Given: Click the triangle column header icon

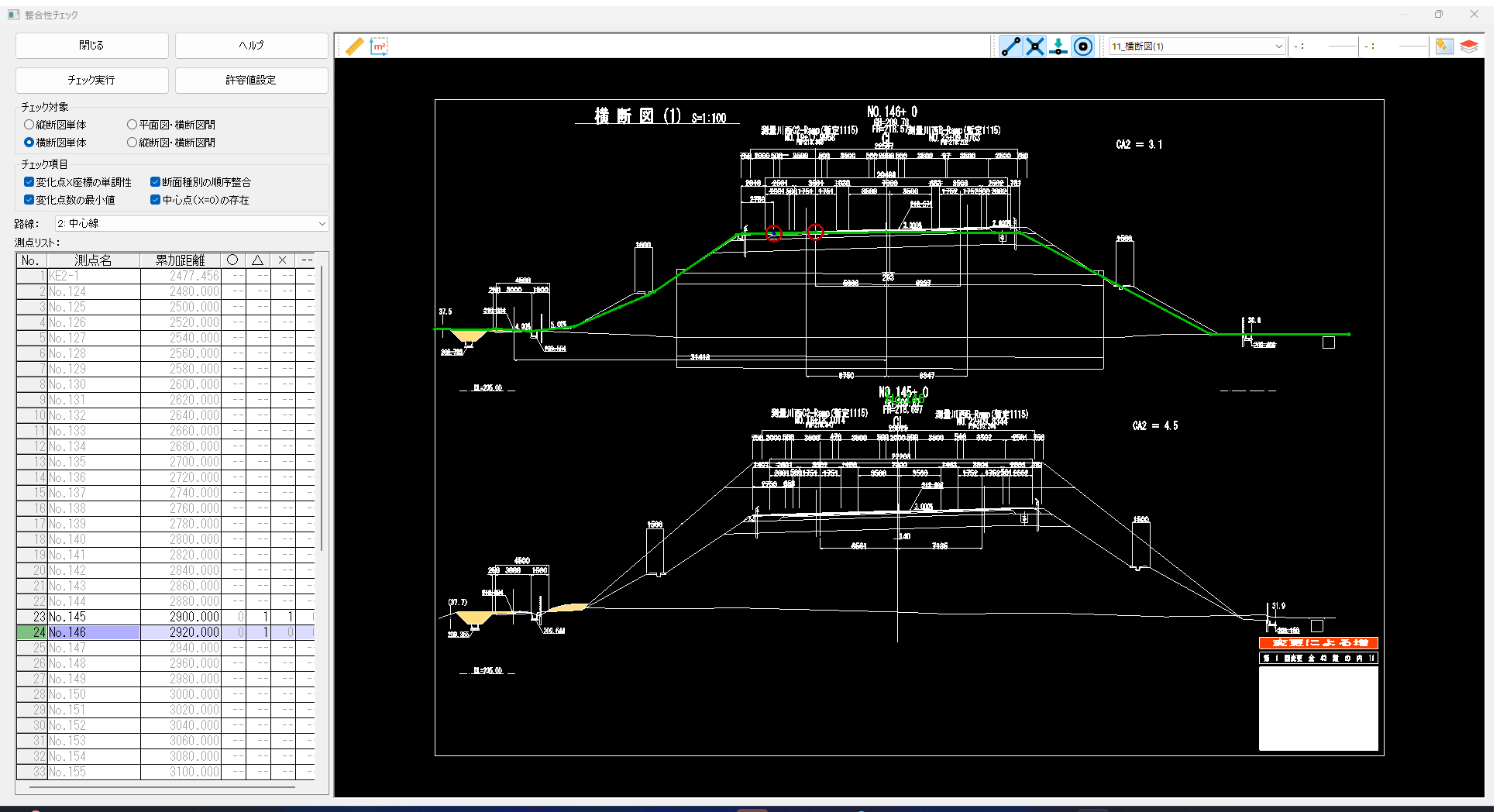Looking at the screenshot, I should coord(257,260).
